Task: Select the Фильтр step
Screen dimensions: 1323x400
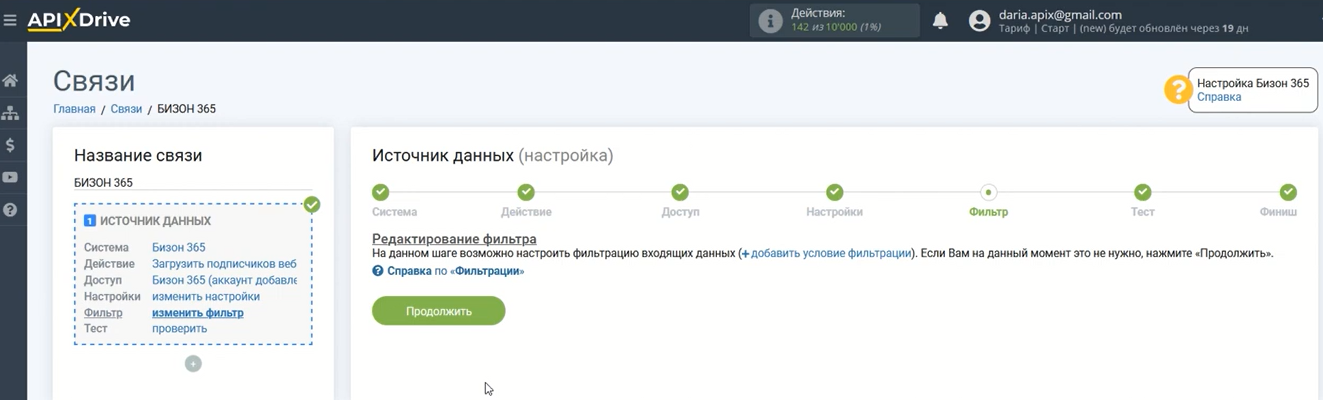Action: (988, 192)
